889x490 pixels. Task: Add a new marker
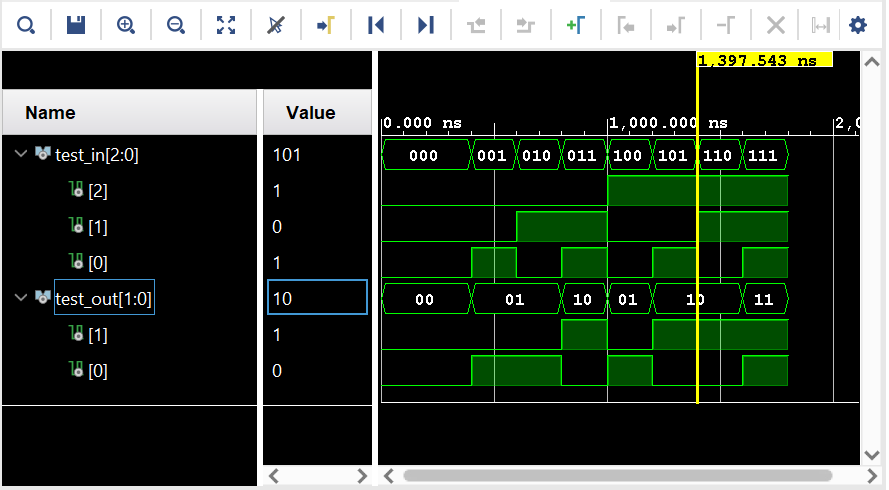(575, 25)
